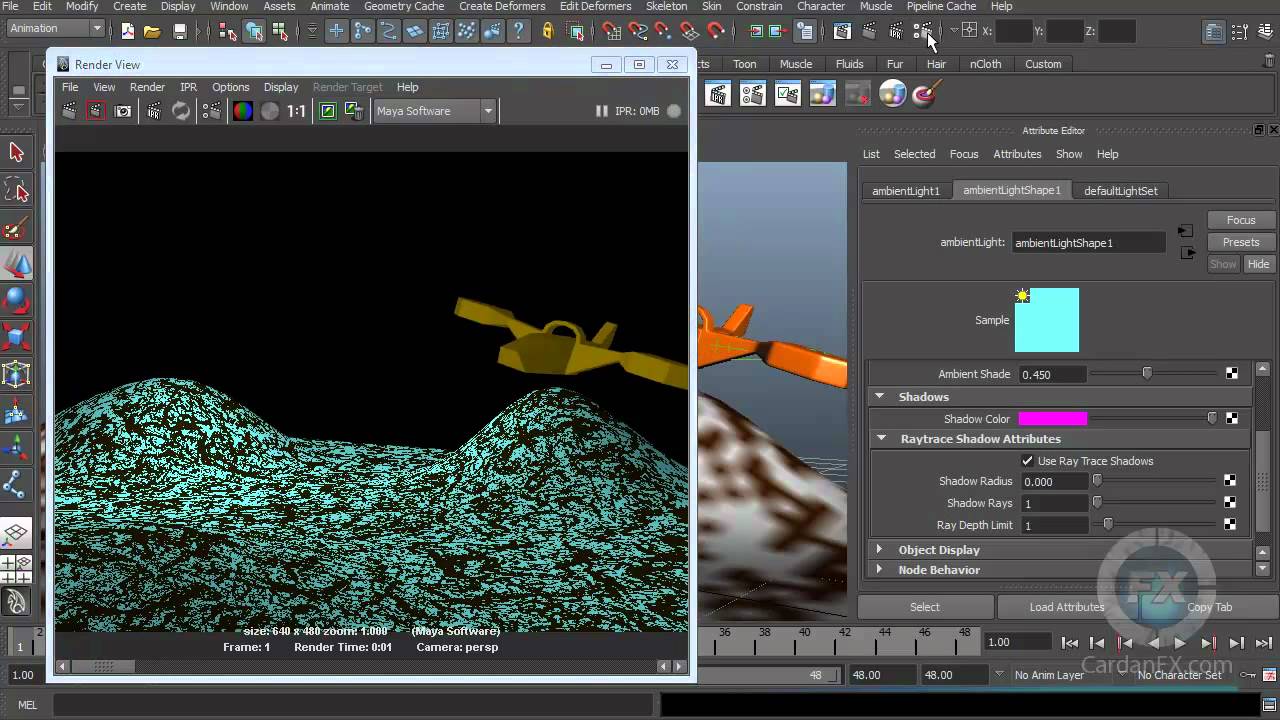This screenshot has height=720, width=1280.
Task: Click the Paint Effects brush shelf icon
Action: click(x=925, y=95)
